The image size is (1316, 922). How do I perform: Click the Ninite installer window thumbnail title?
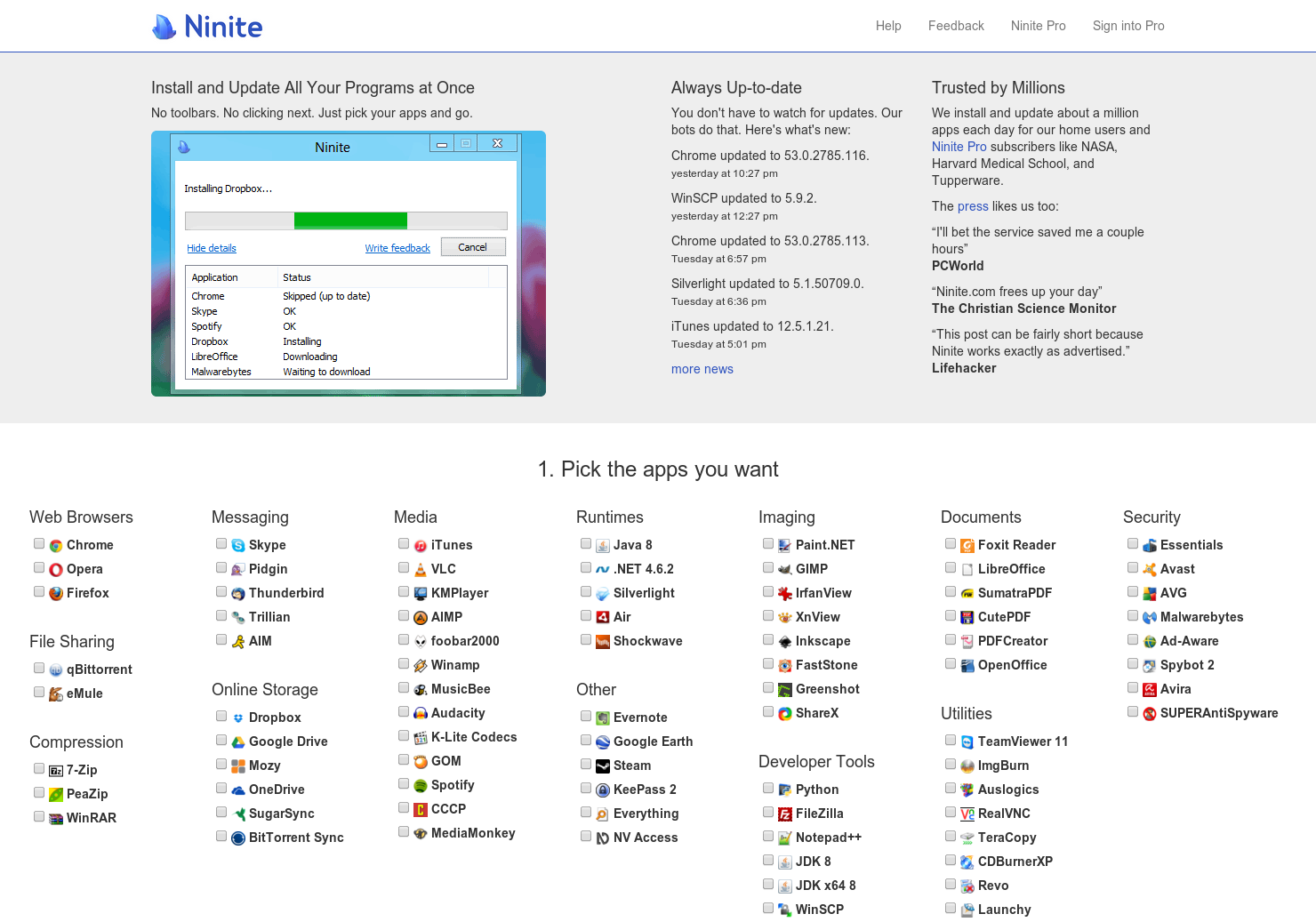point(333,148)
